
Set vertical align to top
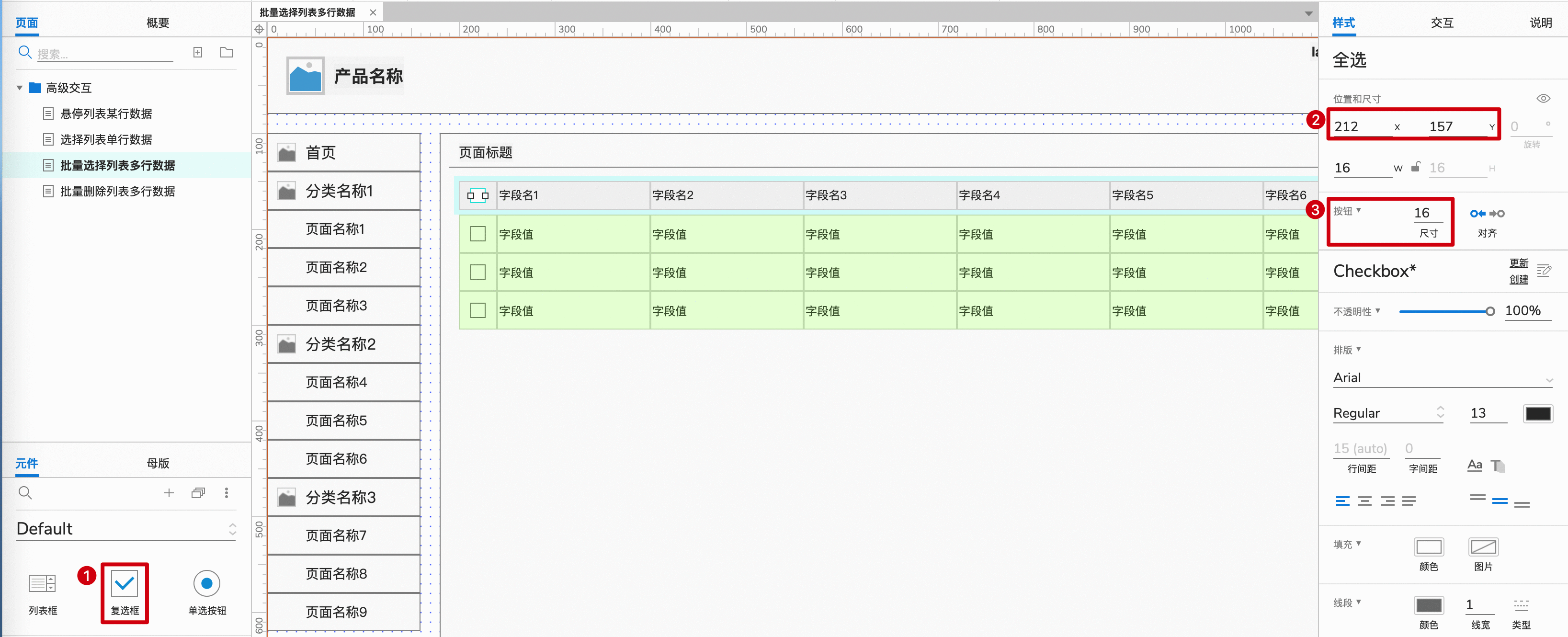click(1478, 498)
